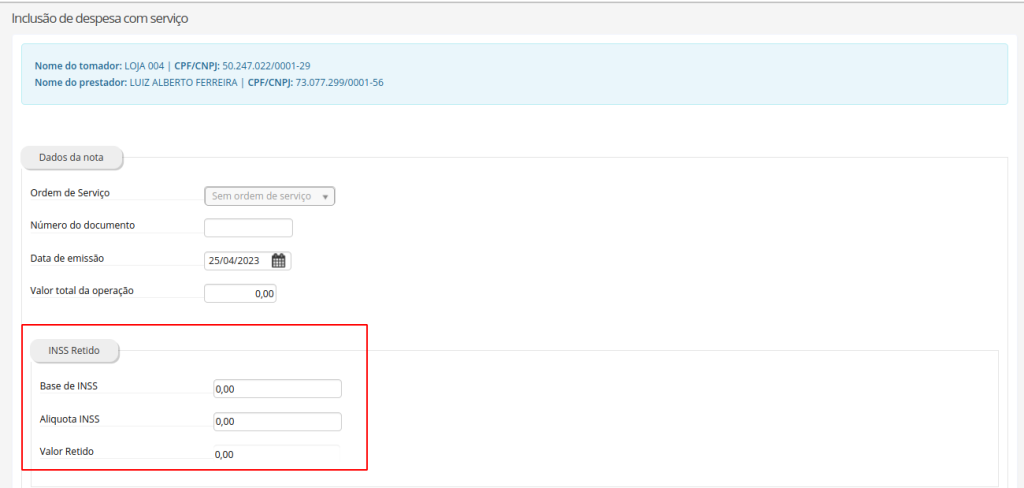Screen dimensions: 1024x488
Task: Click the Aliquota INSS label
Action: coord(69,419)
